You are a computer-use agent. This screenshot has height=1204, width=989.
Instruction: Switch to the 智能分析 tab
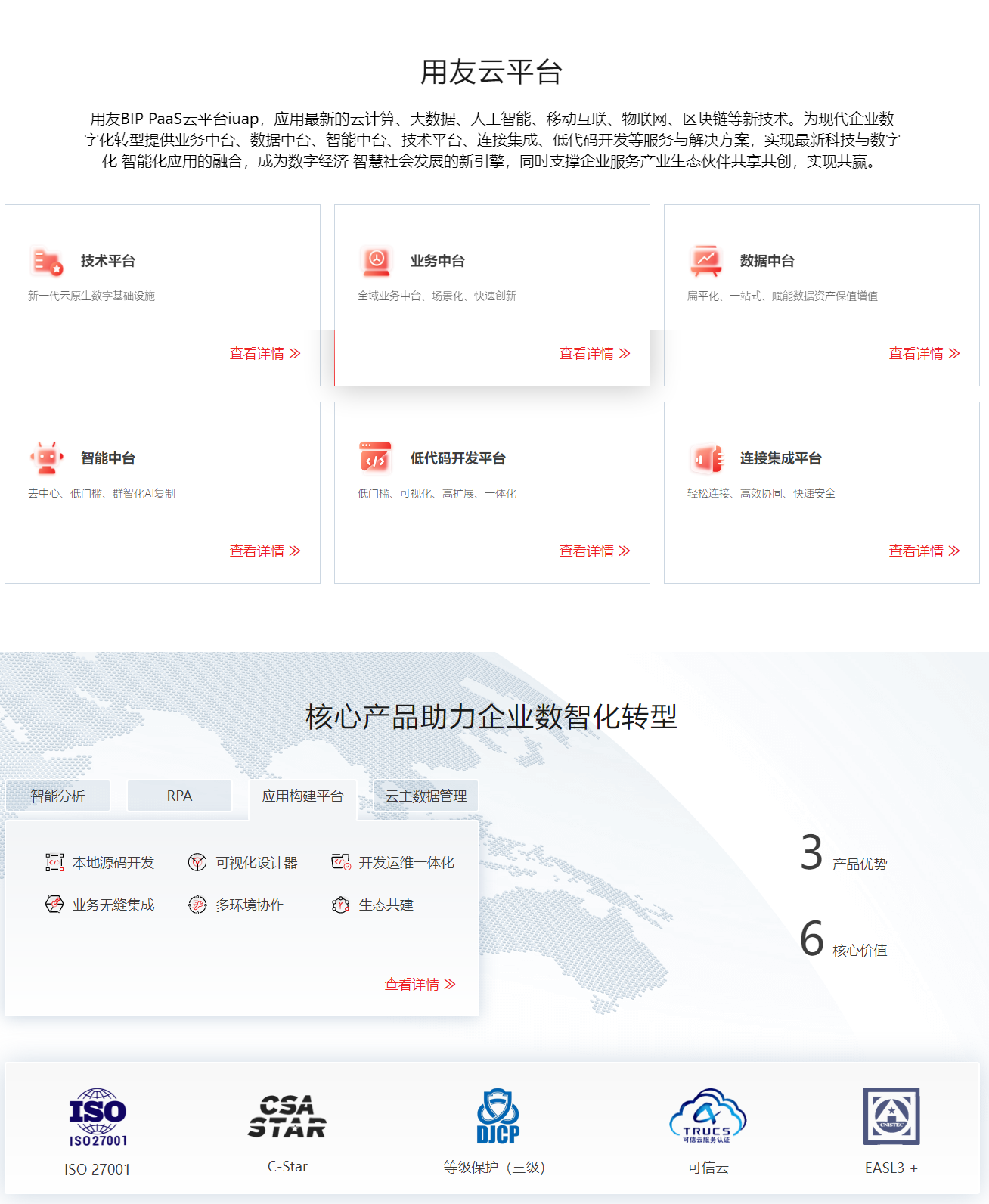[57, 796]
